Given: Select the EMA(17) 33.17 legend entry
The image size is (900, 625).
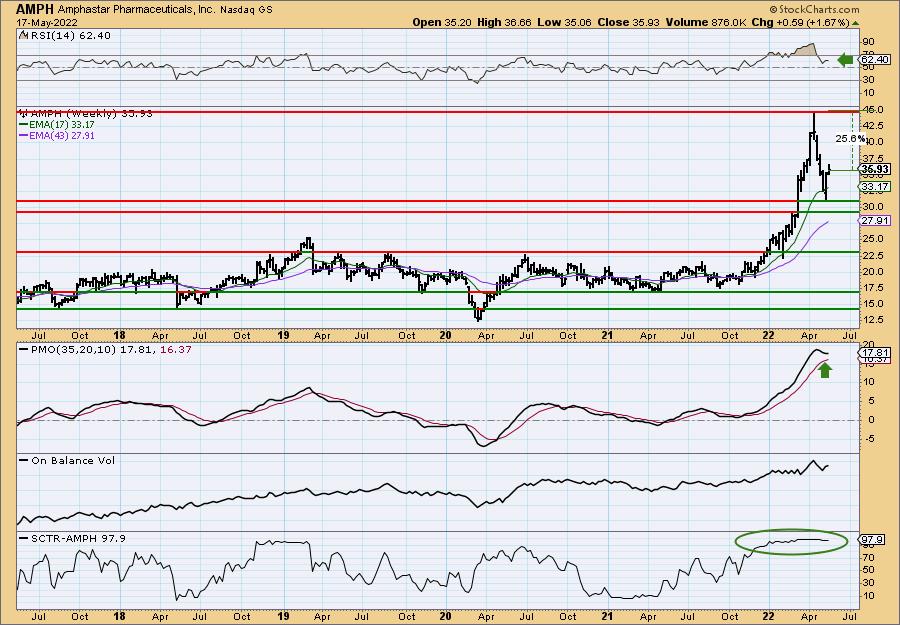Looking at the screenshot, I should (x=57, y=125).
